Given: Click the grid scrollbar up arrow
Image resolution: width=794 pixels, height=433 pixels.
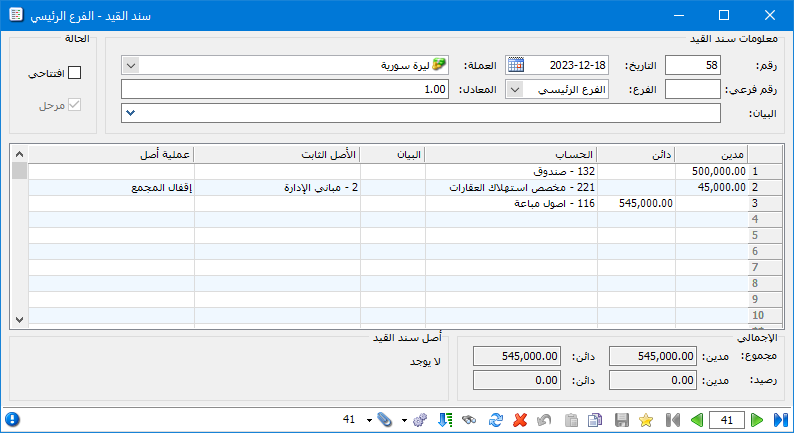Looking at the screenshot, I should click(x=19, y=154).
